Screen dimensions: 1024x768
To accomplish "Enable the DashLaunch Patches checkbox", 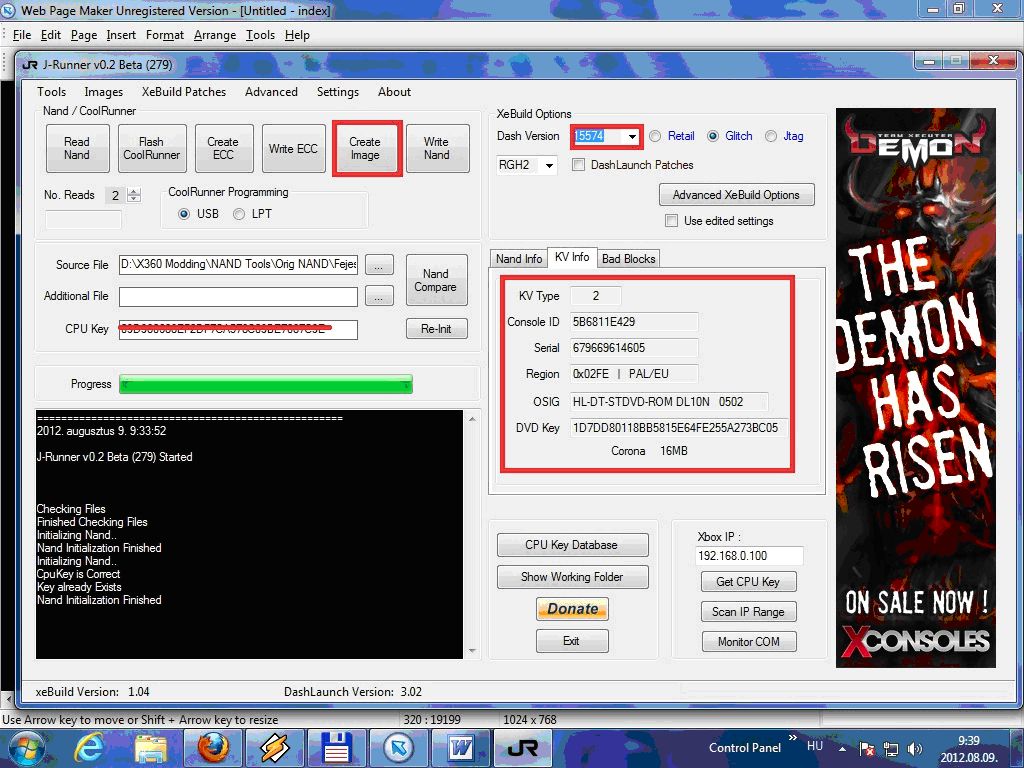I will click(x=578, y=165).
